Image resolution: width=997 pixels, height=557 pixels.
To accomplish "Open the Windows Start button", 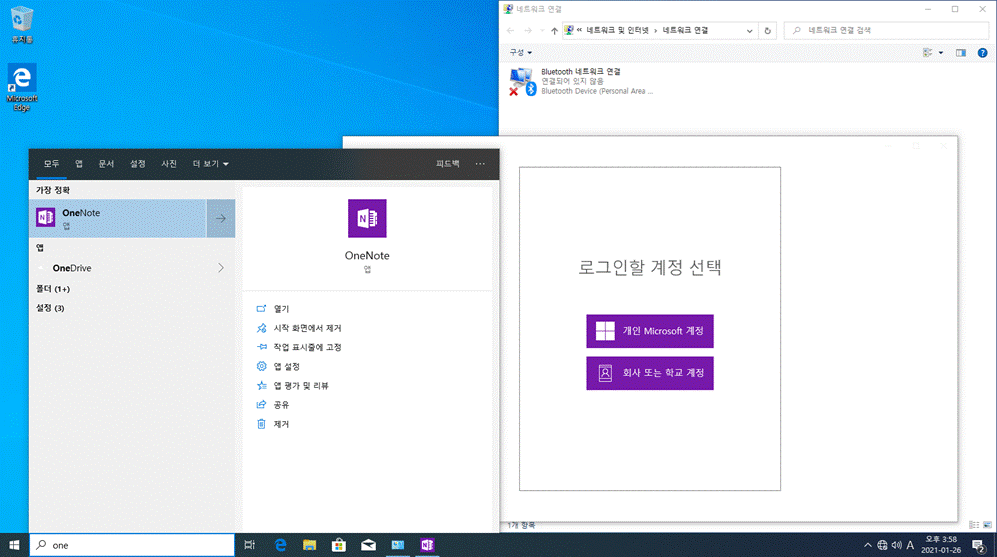I will [x=14, y=545].
